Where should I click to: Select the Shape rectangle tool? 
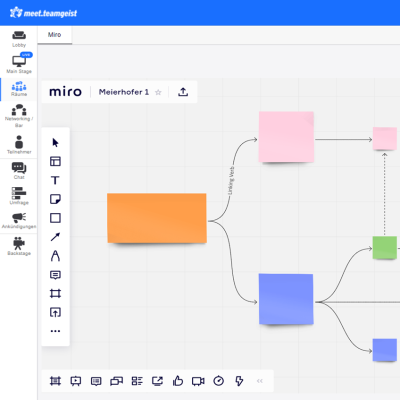point(55,218)
